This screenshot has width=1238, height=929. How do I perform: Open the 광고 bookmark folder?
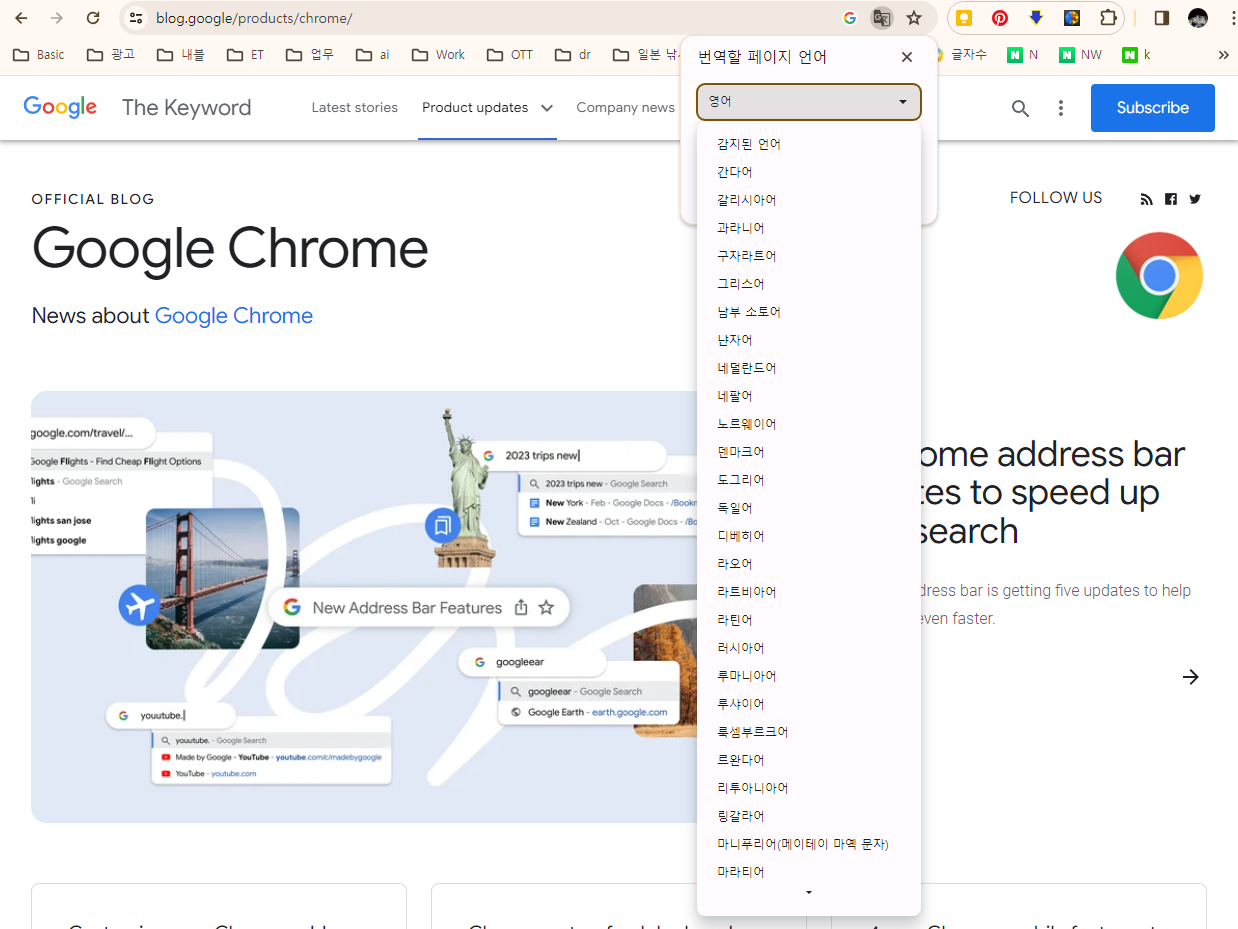click(x=111, y=55)
